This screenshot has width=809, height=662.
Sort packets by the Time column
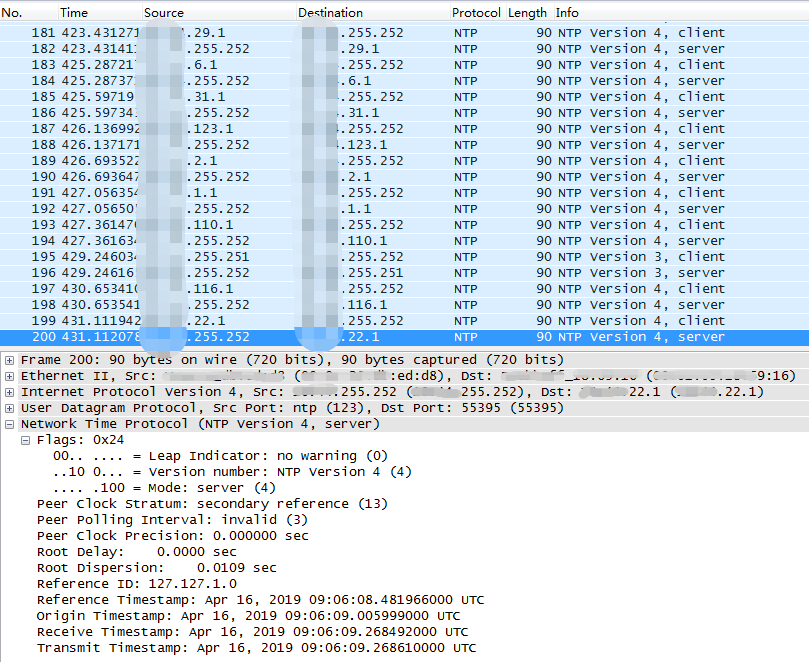point(100,12)
